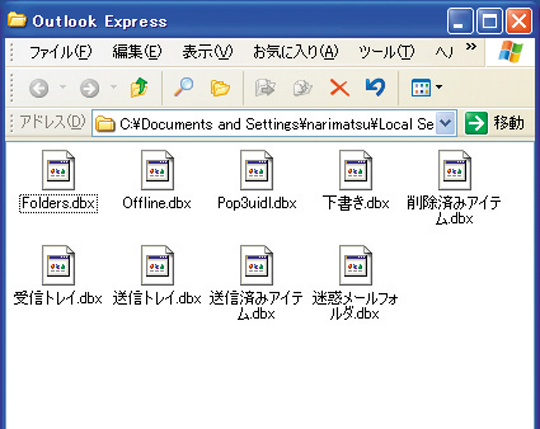The height and width of the screenshot is (429, 540).
Task: Undo the last action
Action: (x=375, y=87)
